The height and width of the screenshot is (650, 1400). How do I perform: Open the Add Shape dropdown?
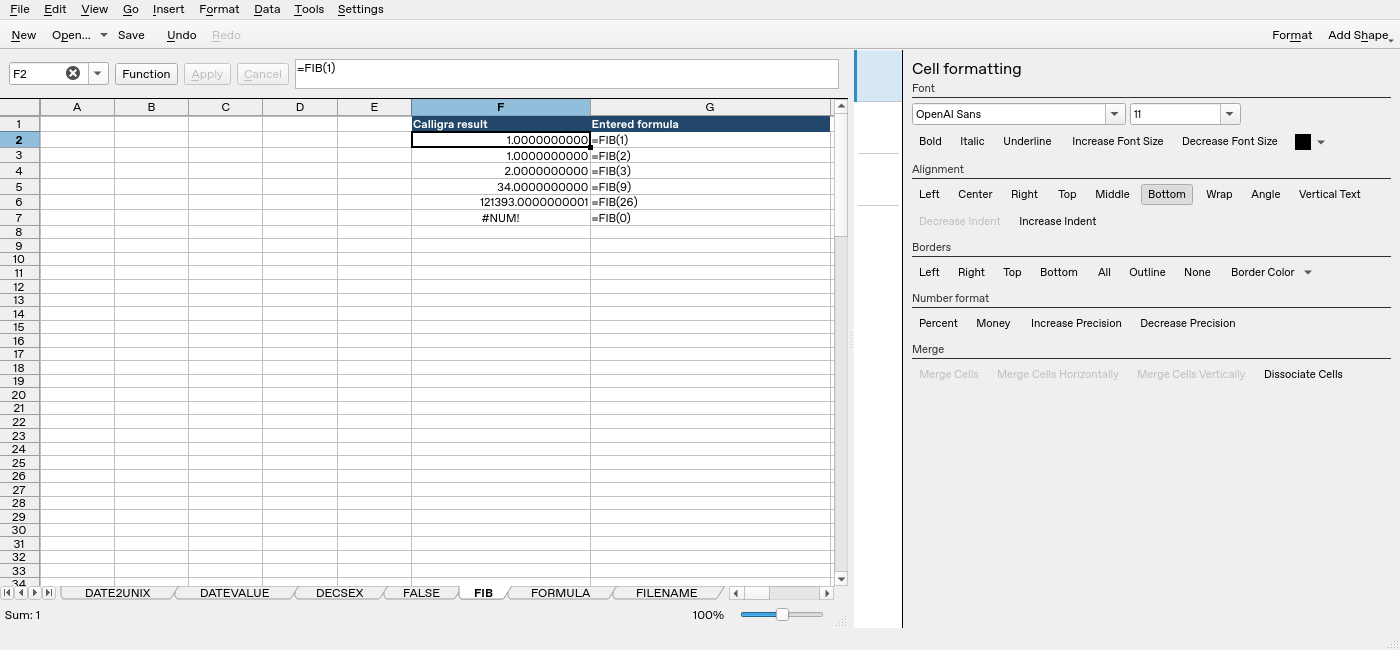[1360, 35]
